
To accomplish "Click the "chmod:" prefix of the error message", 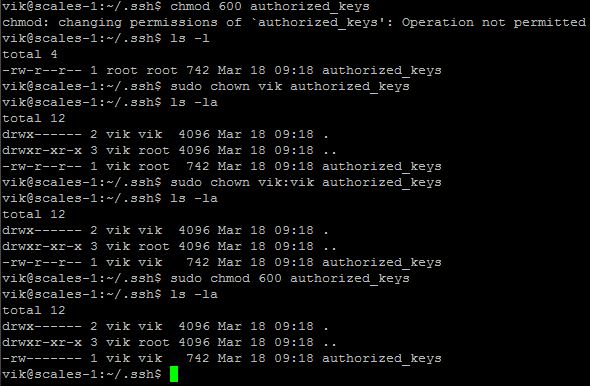I will point(26,22).
